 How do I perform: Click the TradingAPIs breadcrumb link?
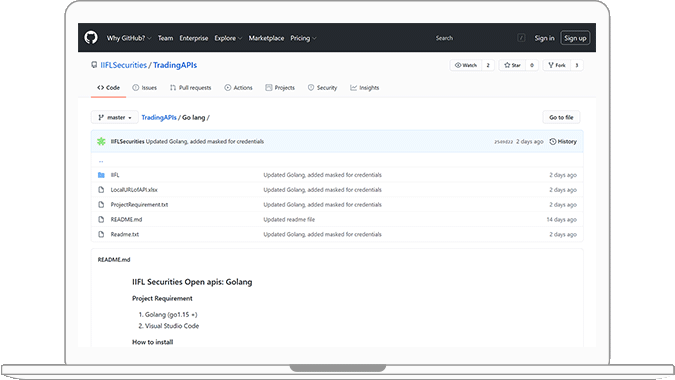pos(159,117)
